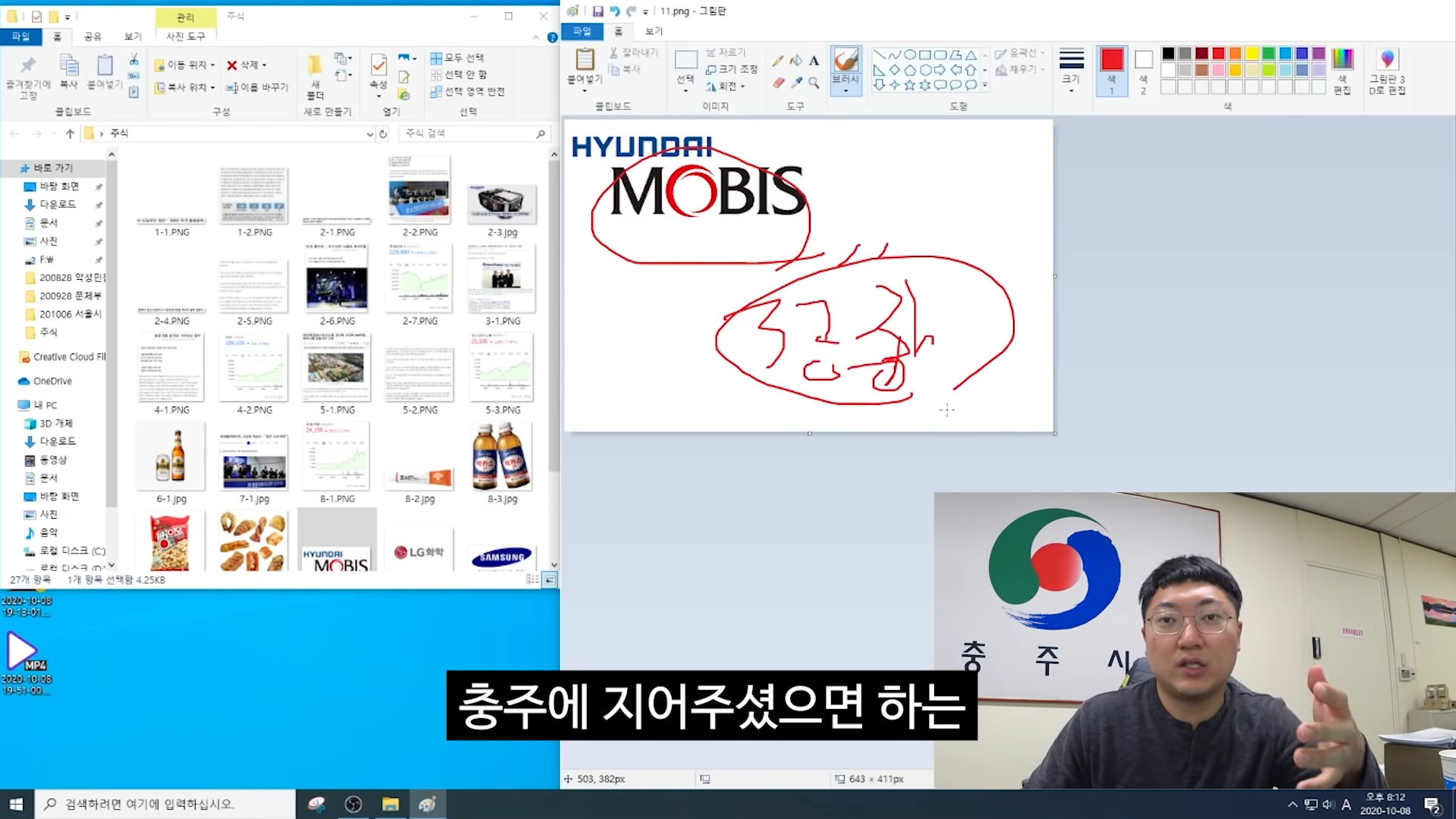Click the Explorer help question mark icon
The image size is (1456, 819).
pyautogui.click(x=552, y=37)
